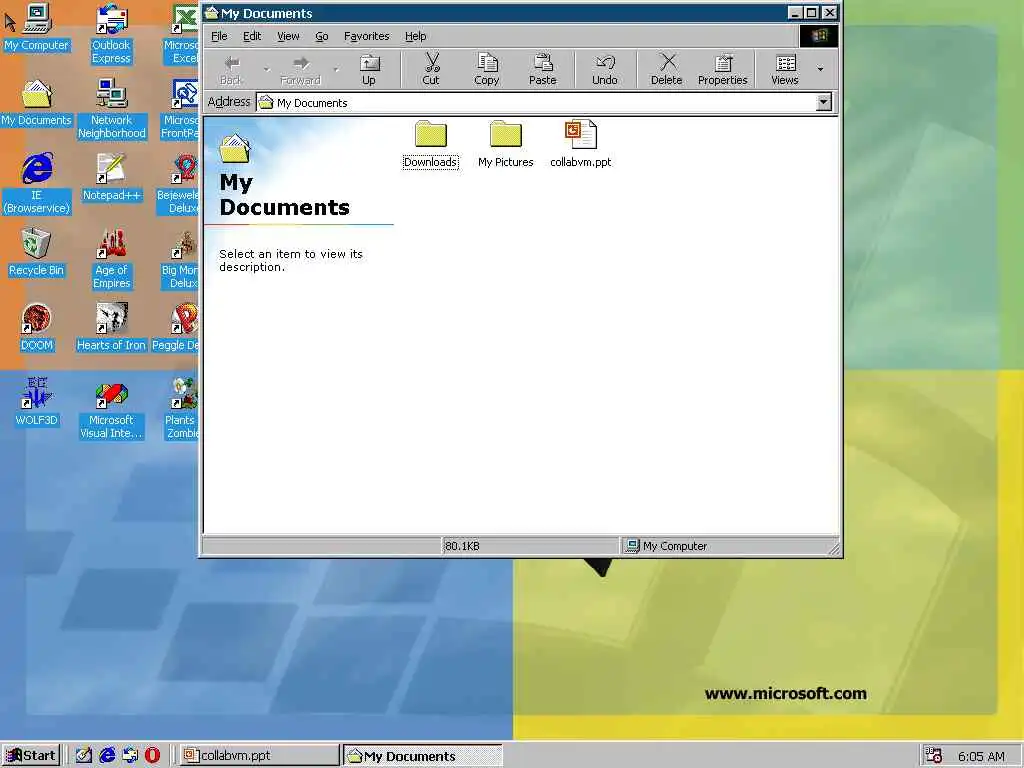Minimize the My Documents window

[x=795, y=12]
